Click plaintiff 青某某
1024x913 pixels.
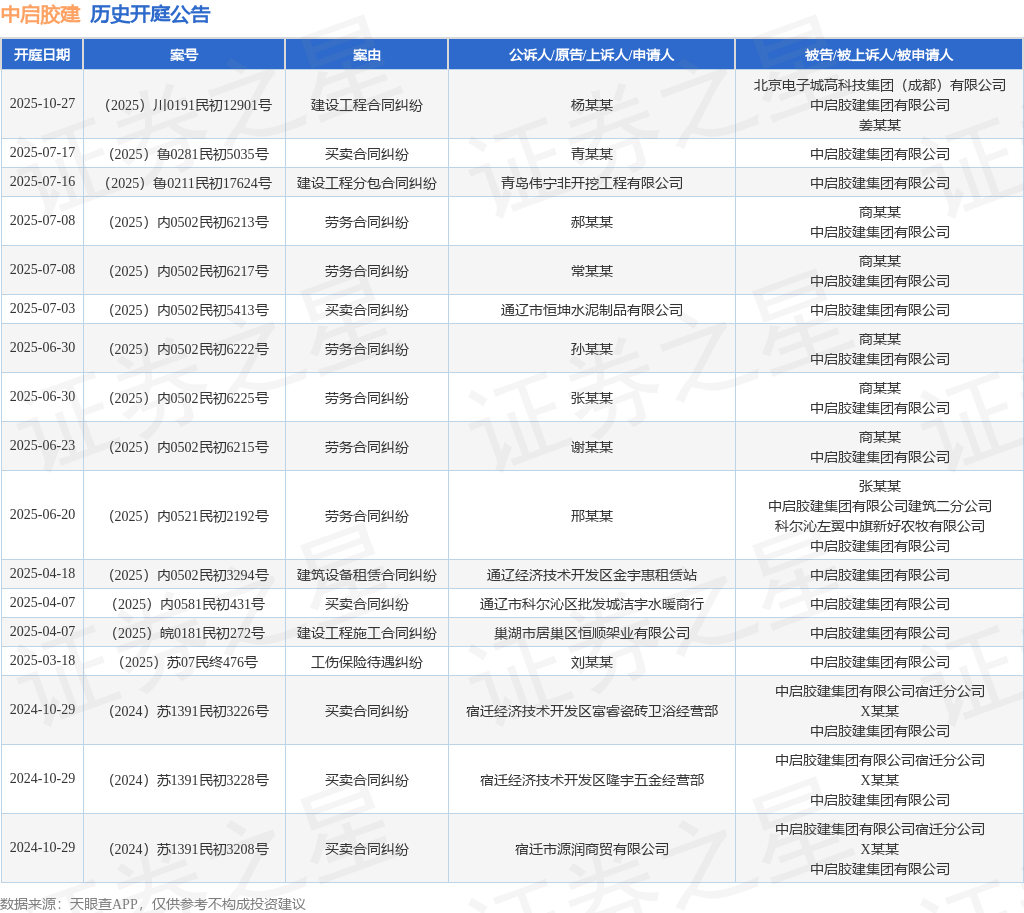pos(592,154)
